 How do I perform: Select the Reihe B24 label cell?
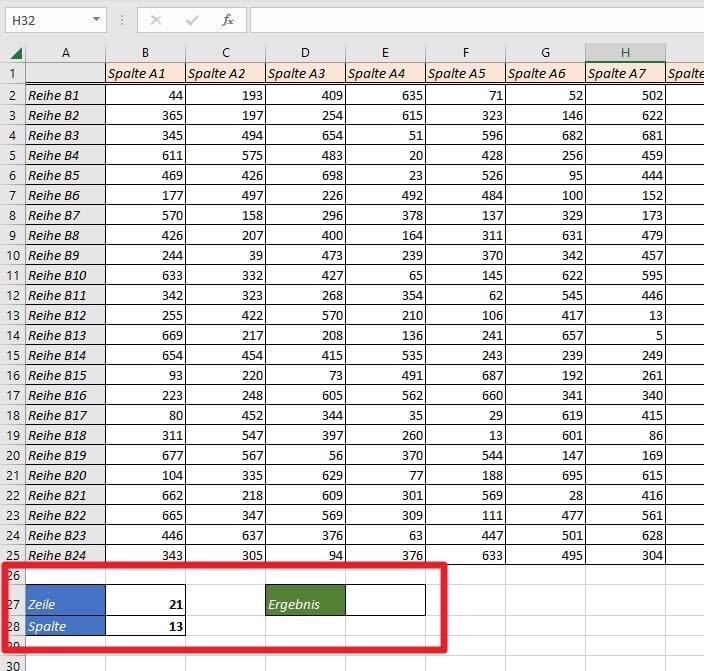point(66,556)
